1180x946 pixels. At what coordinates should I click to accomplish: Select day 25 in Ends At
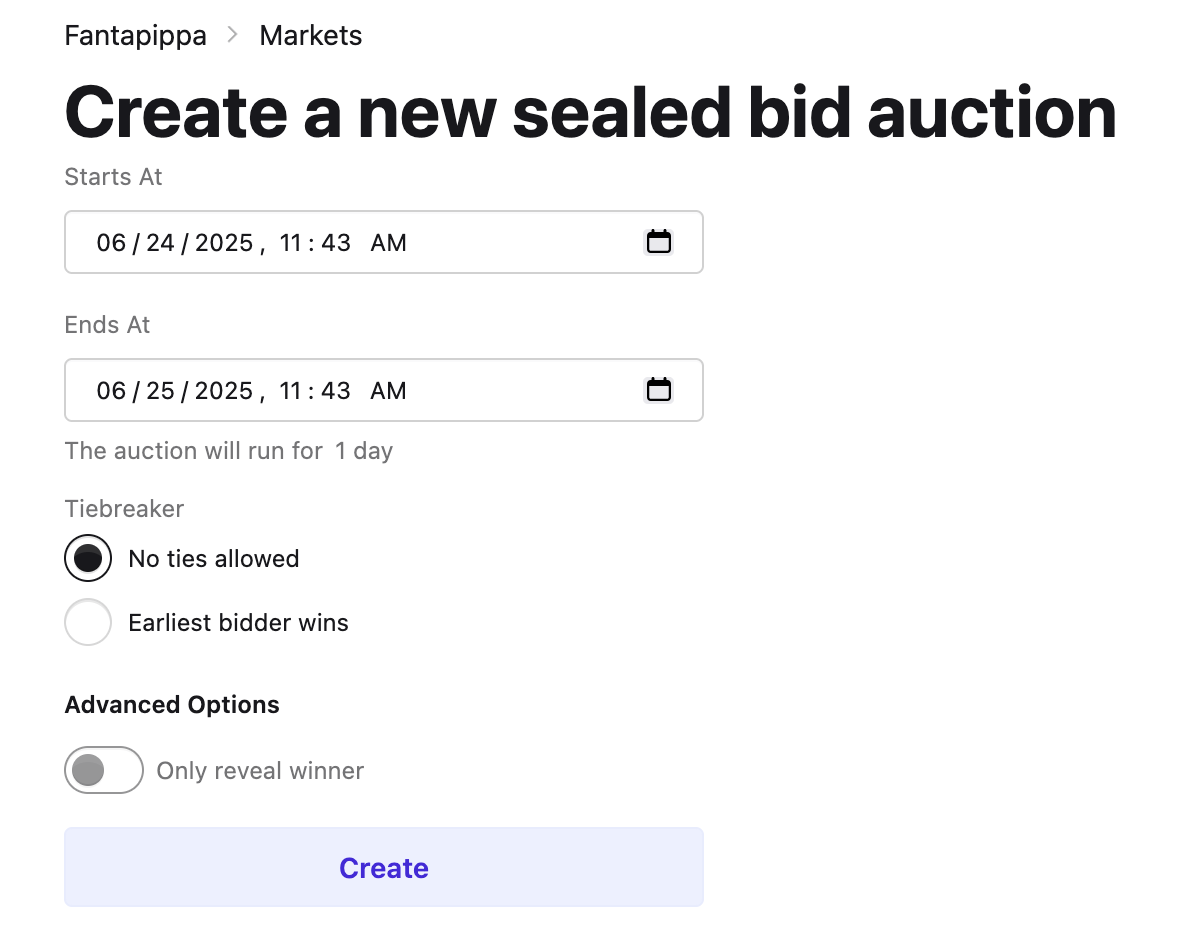pyautogui.click(x=160, y=391)
